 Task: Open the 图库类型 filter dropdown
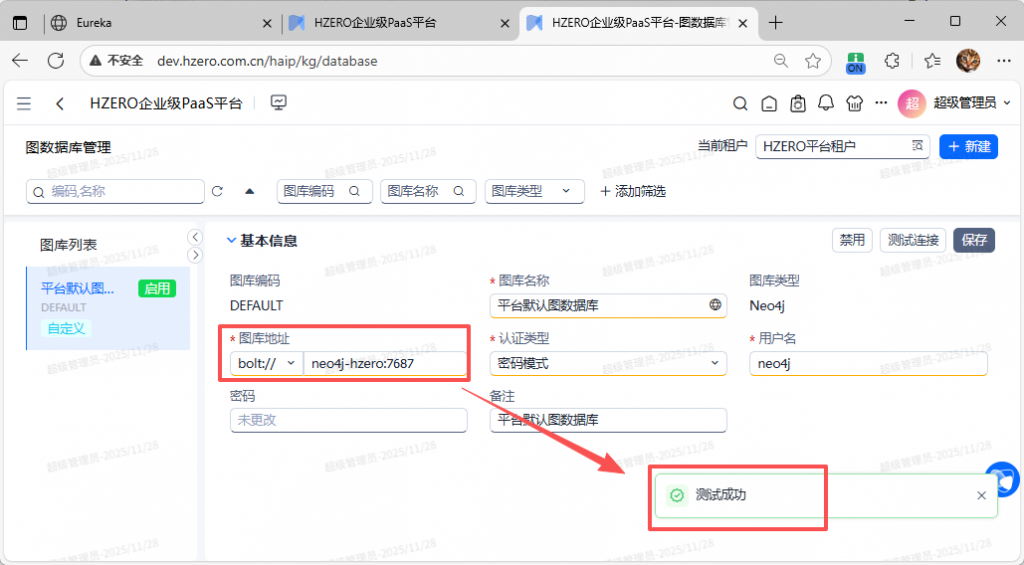coord(534,191)
